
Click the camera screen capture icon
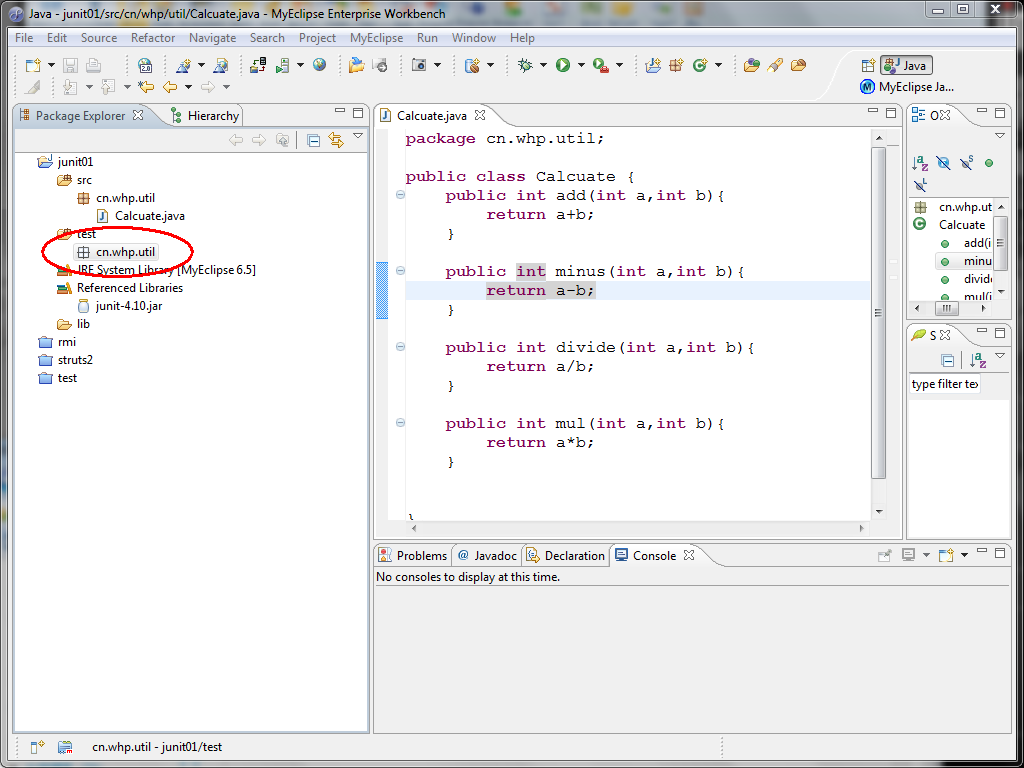coord(419,65)
